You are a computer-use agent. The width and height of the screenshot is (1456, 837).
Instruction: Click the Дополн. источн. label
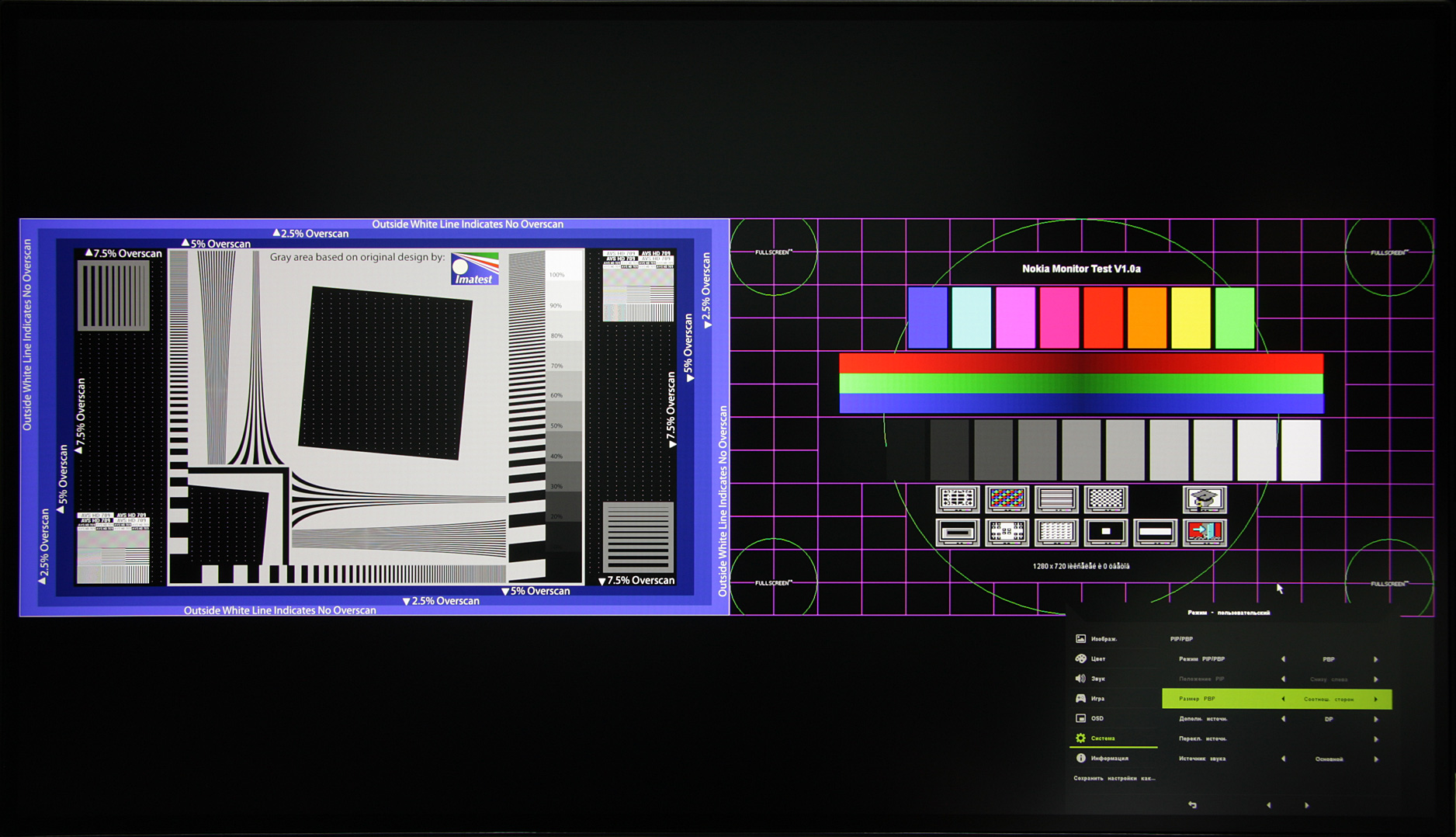(1203, 719)
